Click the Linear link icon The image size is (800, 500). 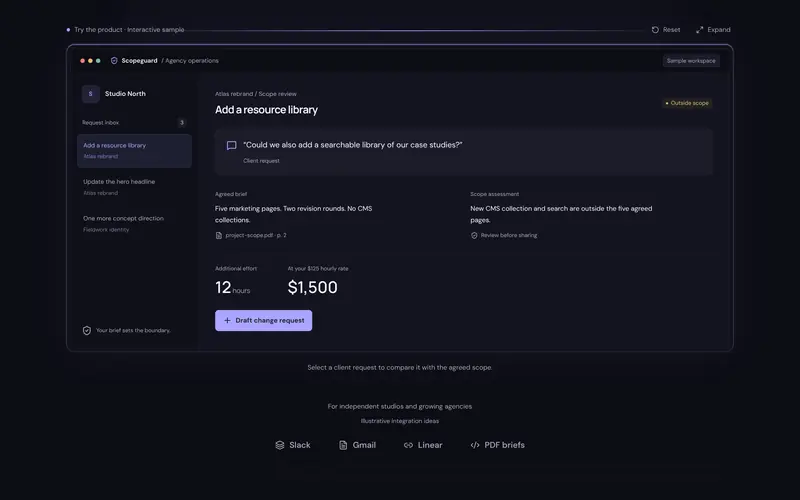tap(408, 445)
